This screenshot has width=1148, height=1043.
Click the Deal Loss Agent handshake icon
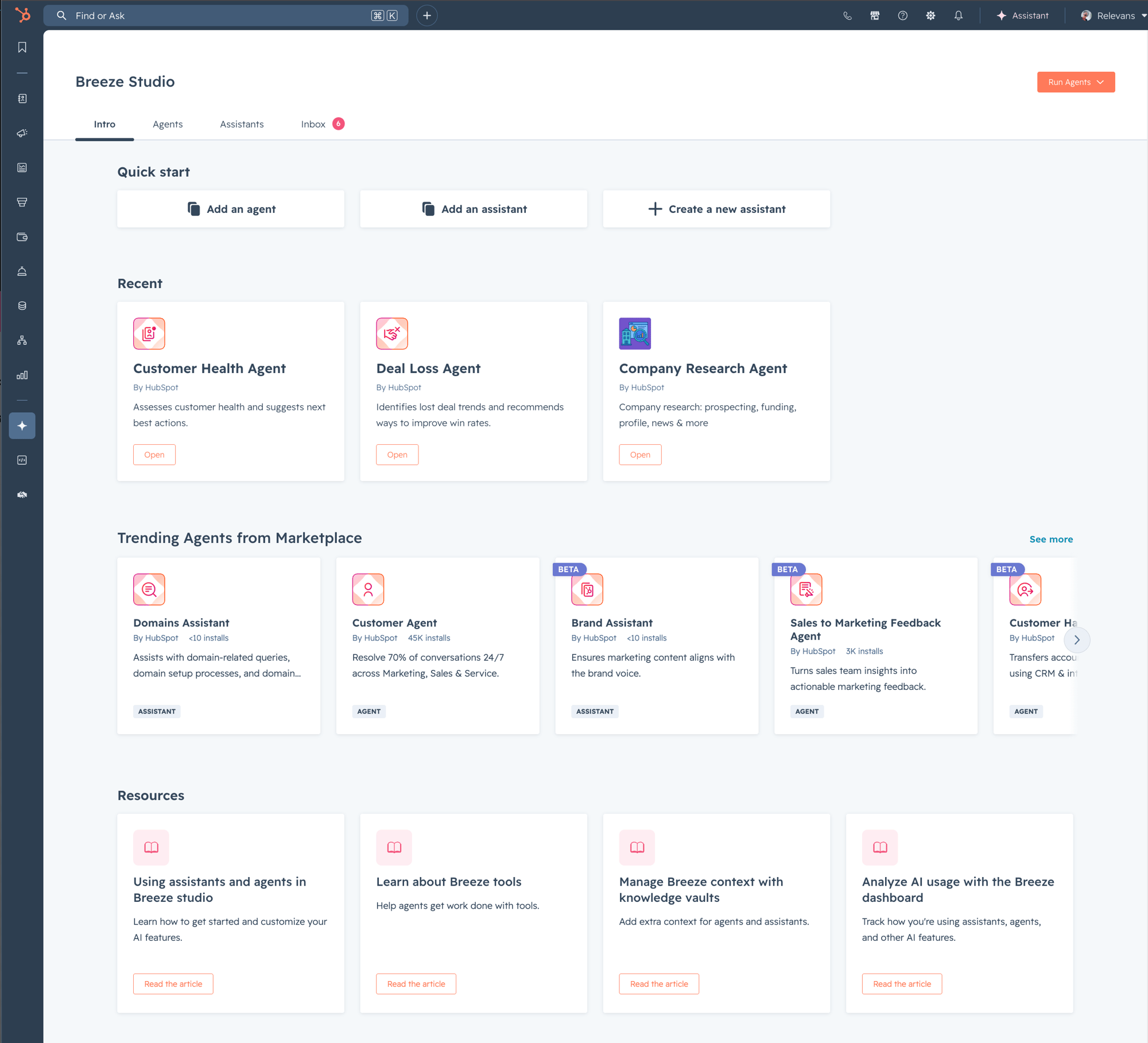click(x=392, y=334)
